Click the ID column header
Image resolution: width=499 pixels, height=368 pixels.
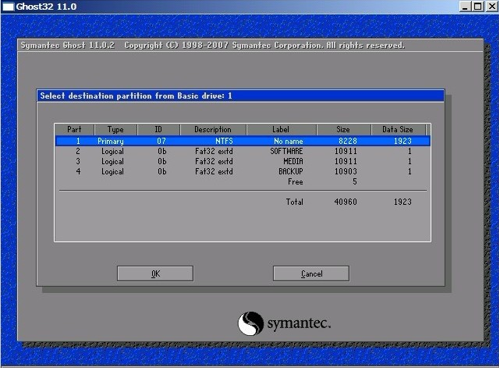pos(158,129)
